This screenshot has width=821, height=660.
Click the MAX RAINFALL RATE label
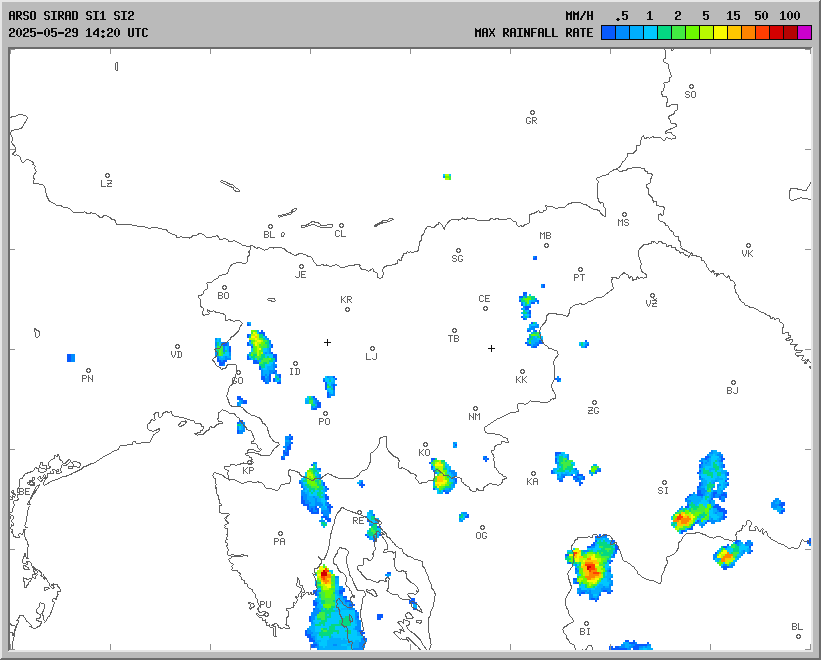[534, 32]
